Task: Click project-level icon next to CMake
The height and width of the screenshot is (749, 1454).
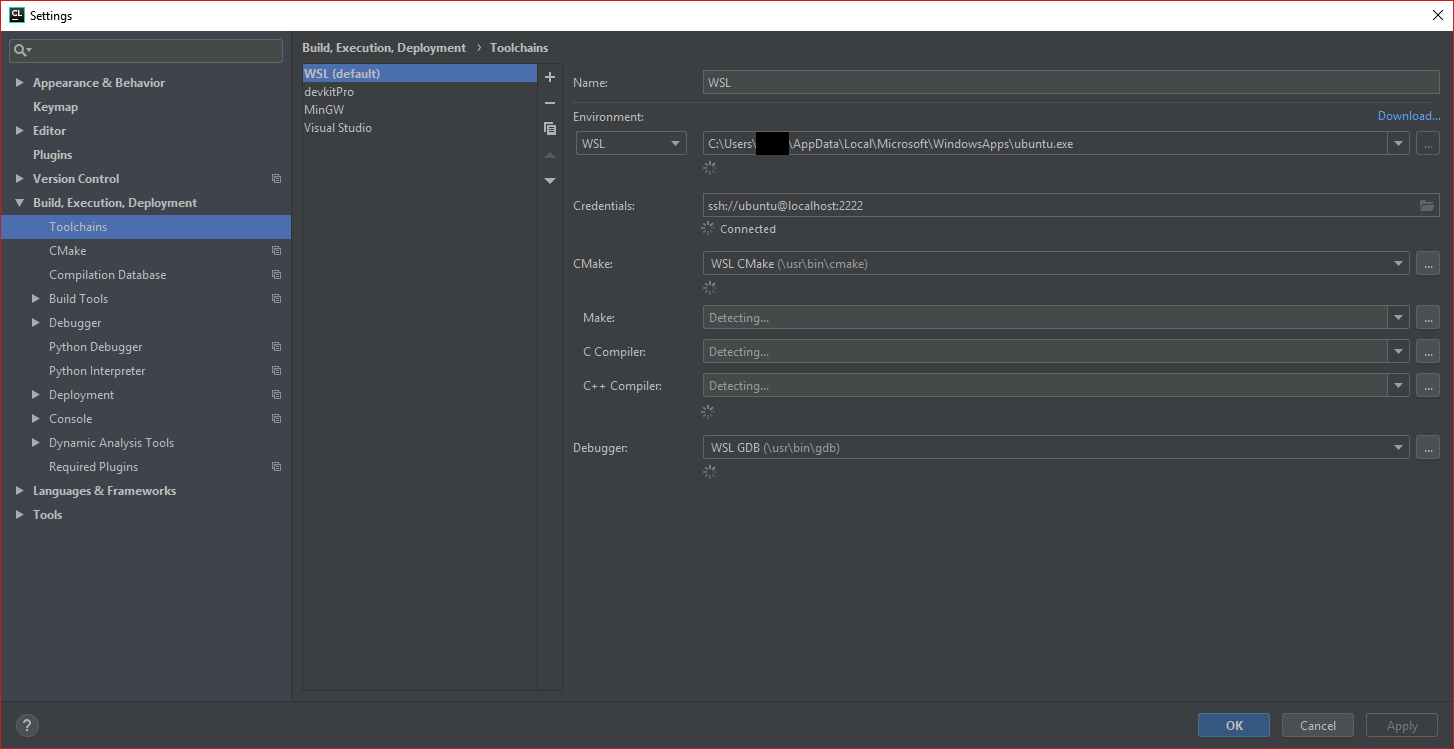Action: tap(276, 251)
